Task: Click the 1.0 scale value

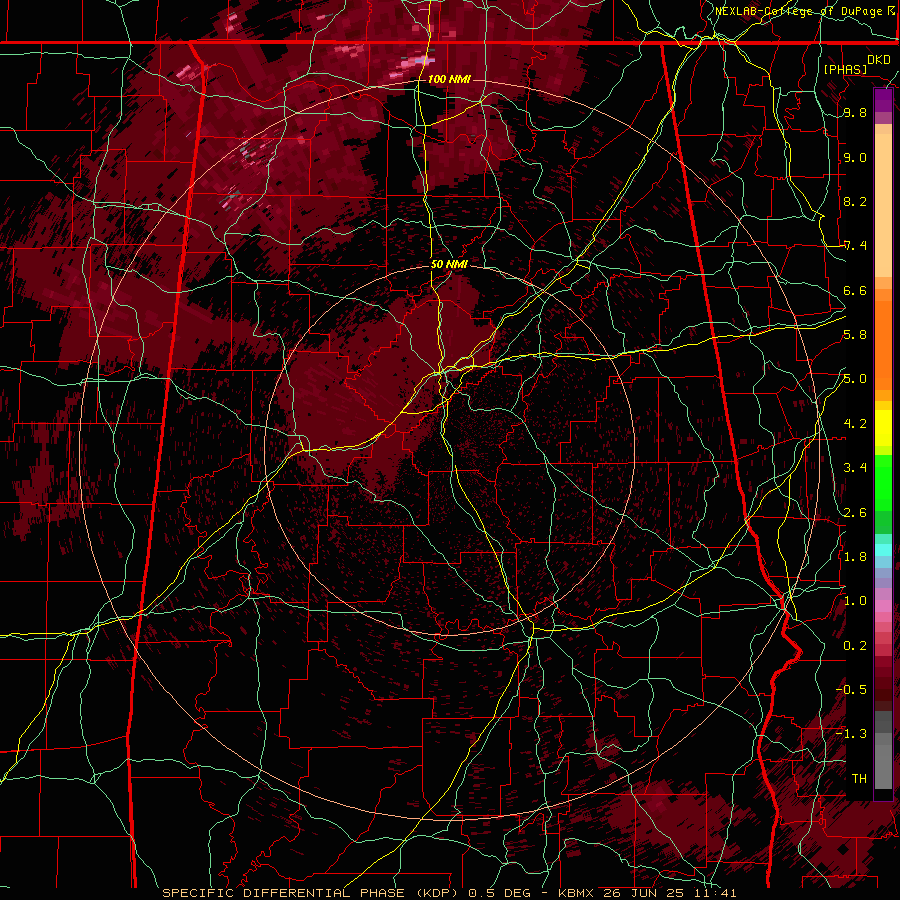Action: [x=855, y=601]
